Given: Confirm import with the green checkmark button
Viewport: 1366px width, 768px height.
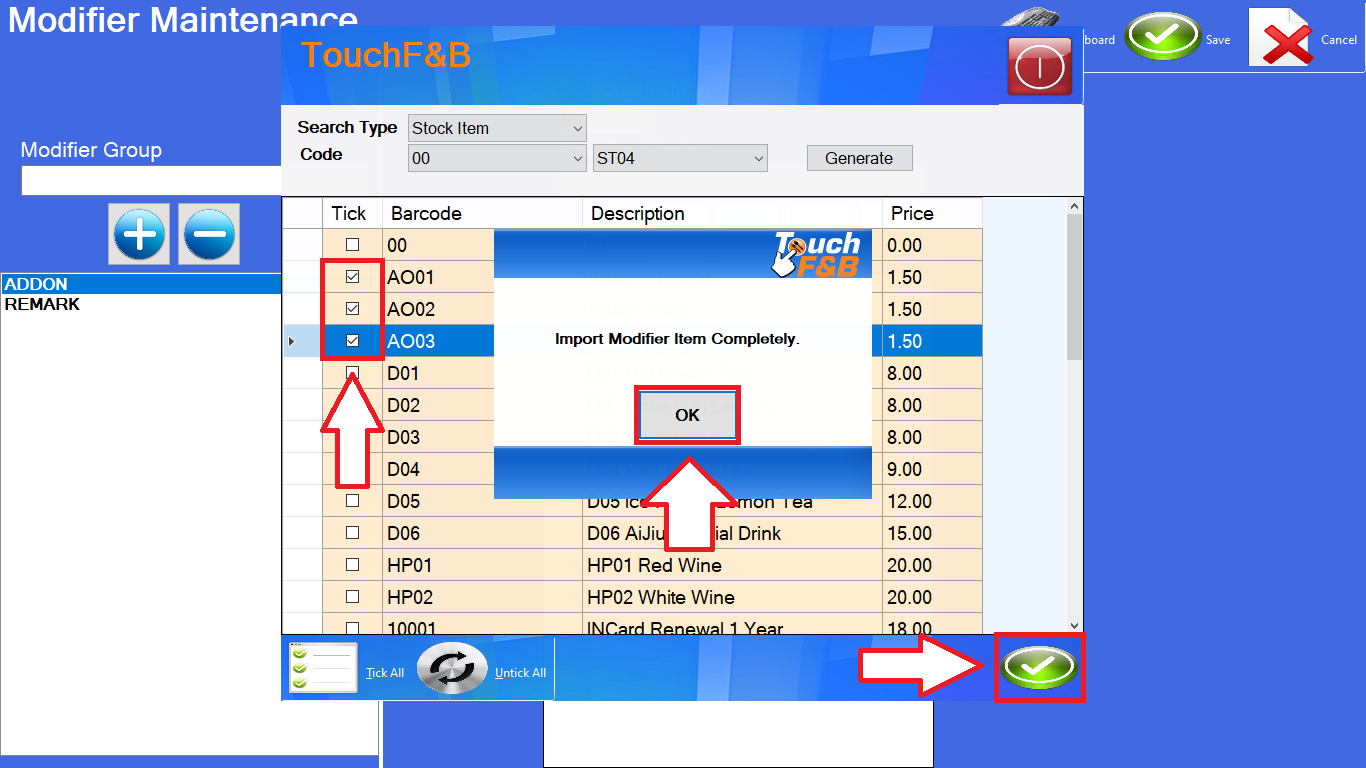Looking at the screenshot, I should click(1039, 667).
